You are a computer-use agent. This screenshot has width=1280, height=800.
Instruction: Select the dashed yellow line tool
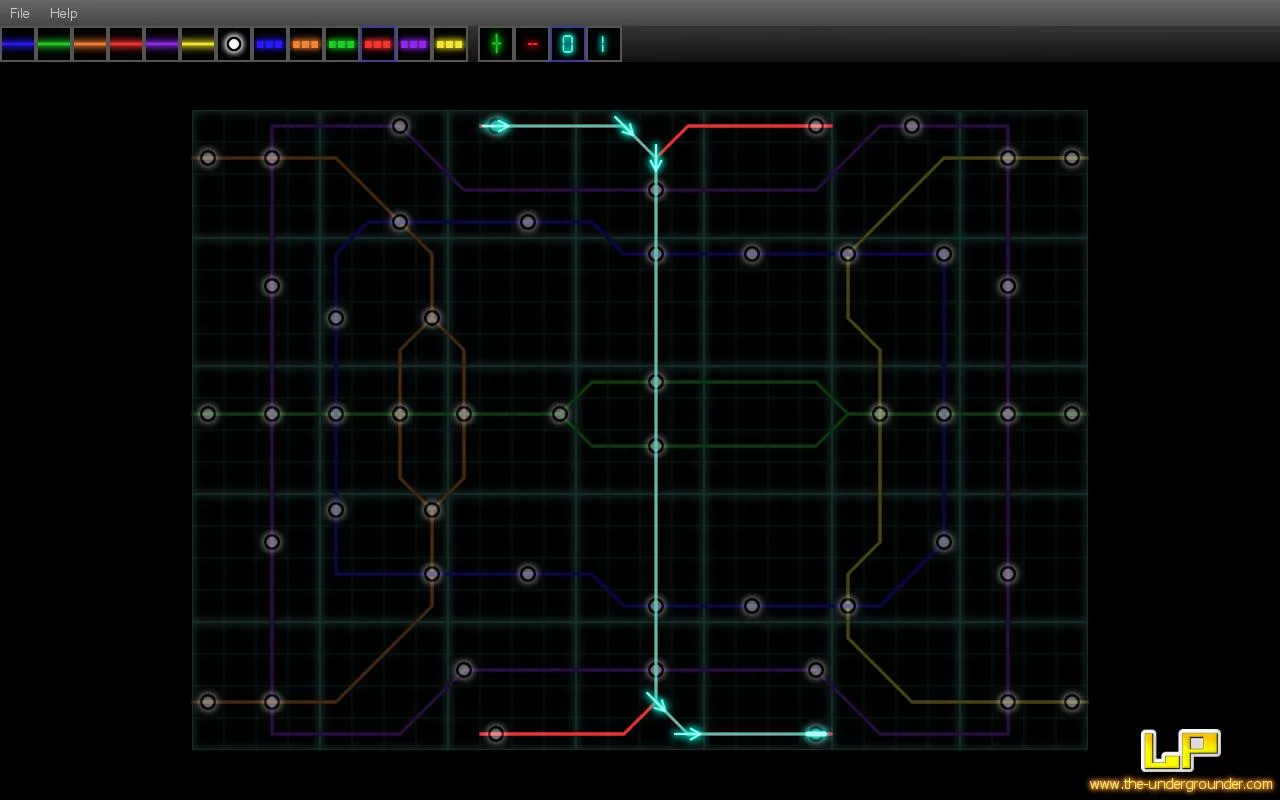[450, 44]
